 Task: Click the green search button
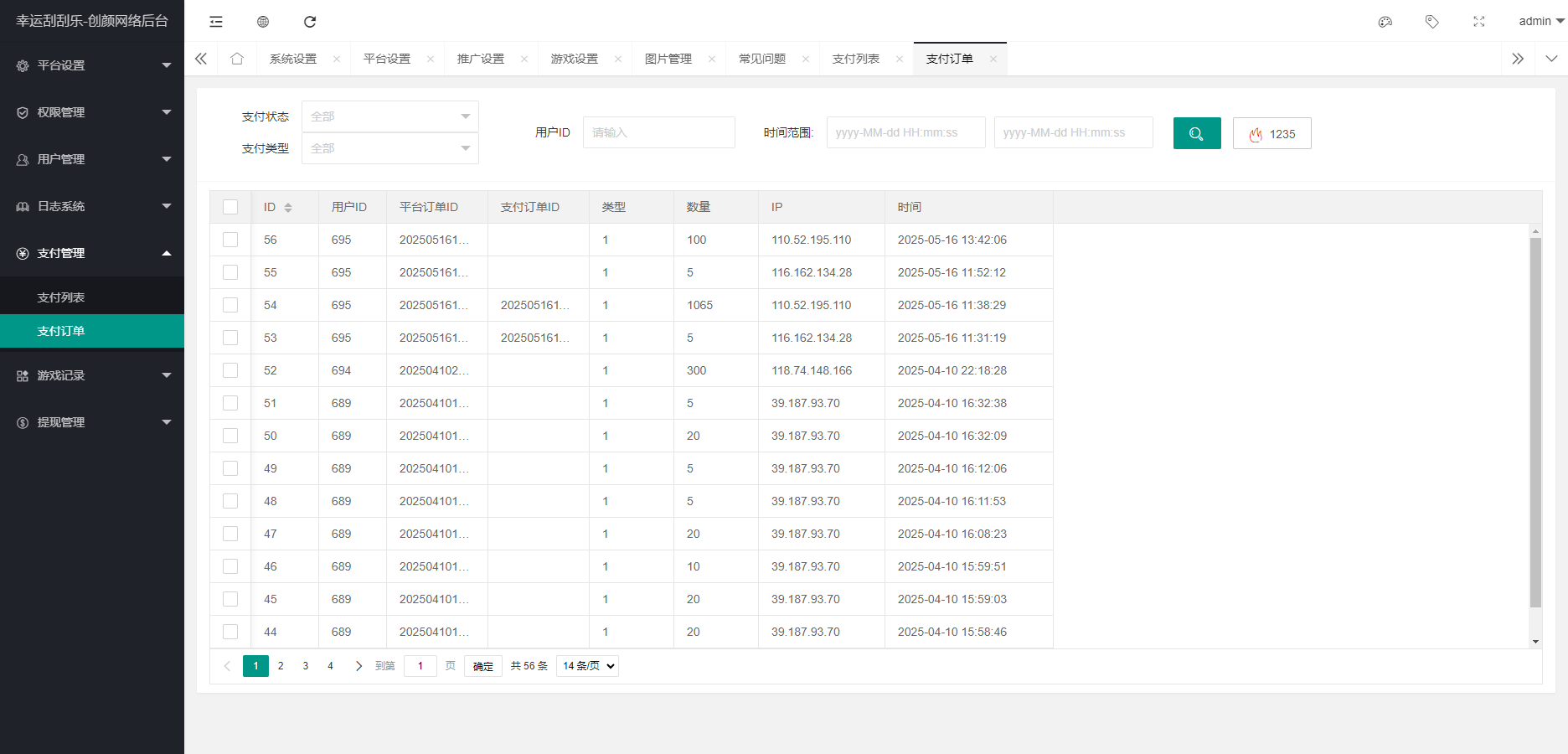click(x=1197, y=133)
